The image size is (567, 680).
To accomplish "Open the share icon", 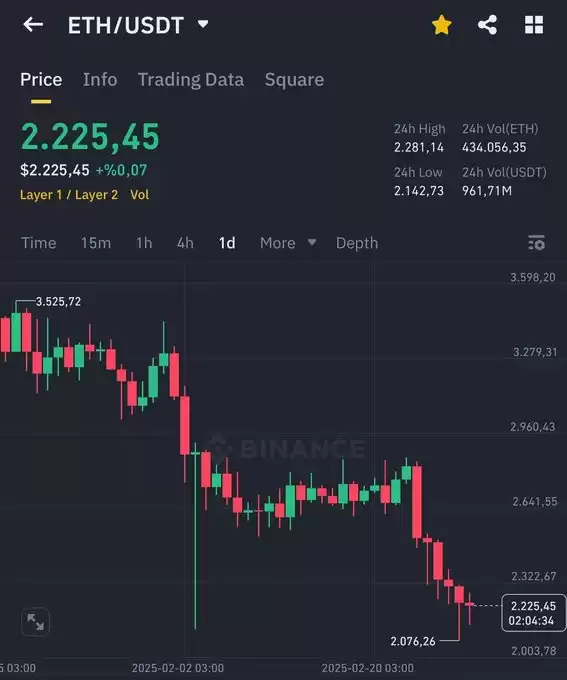I will pos(488,25).
